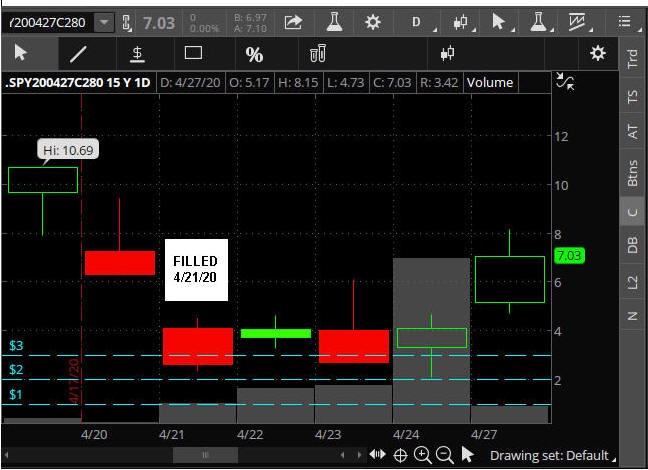Click the collapse chart axis icon
This screenshot has height=470, width=648.
pyautogui.click(x=565, y=81)
